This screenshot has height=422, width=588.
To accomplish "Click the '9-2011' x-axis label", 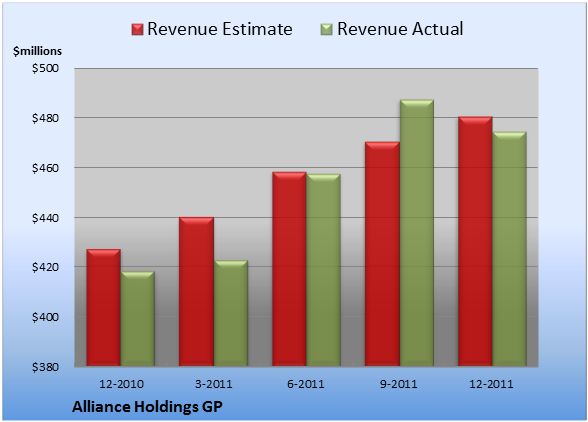I will tap(399, 384).
